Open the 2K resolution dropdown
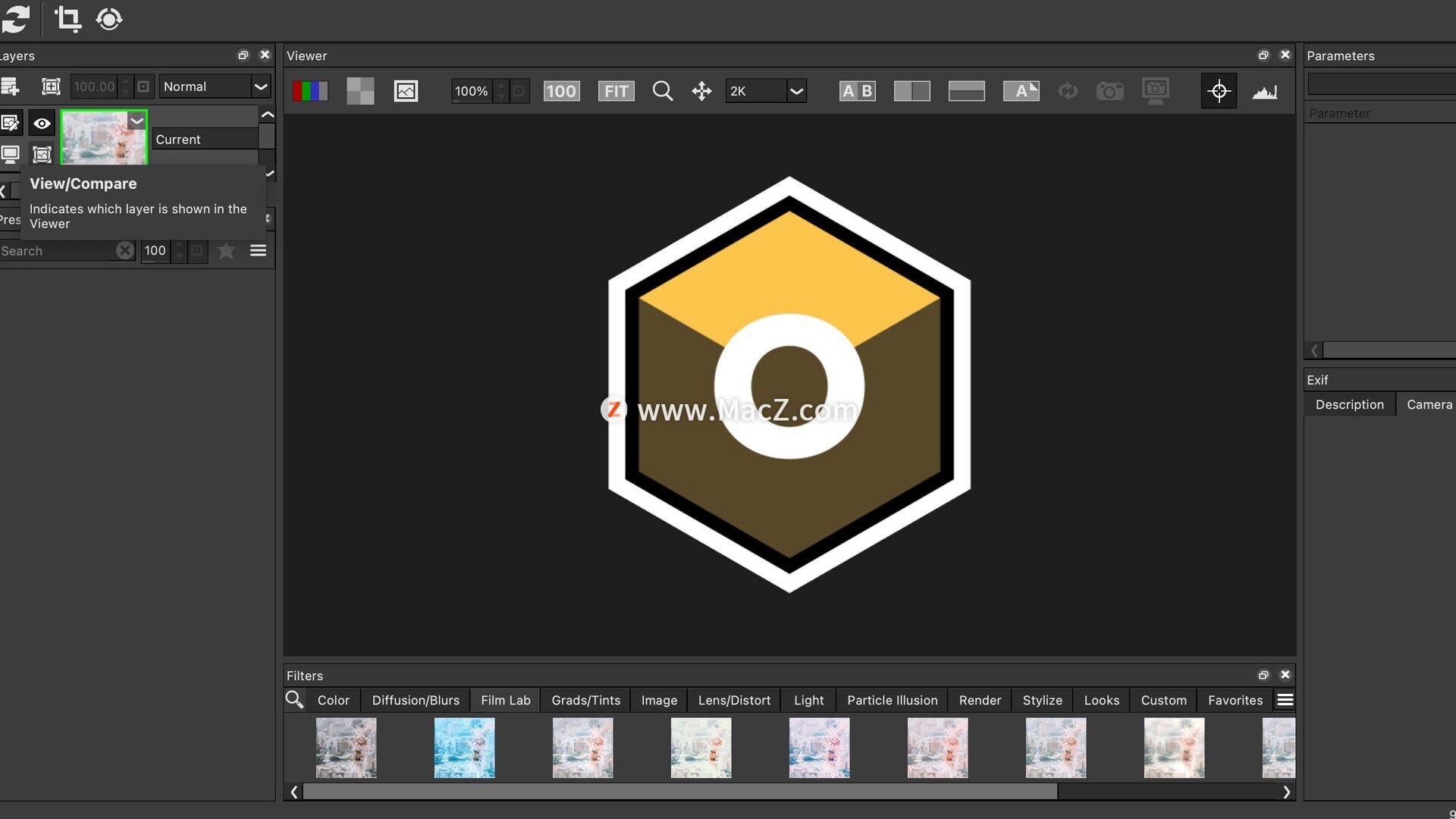The height and width of the screenshot is (819, 1456). tap(766, 91)
